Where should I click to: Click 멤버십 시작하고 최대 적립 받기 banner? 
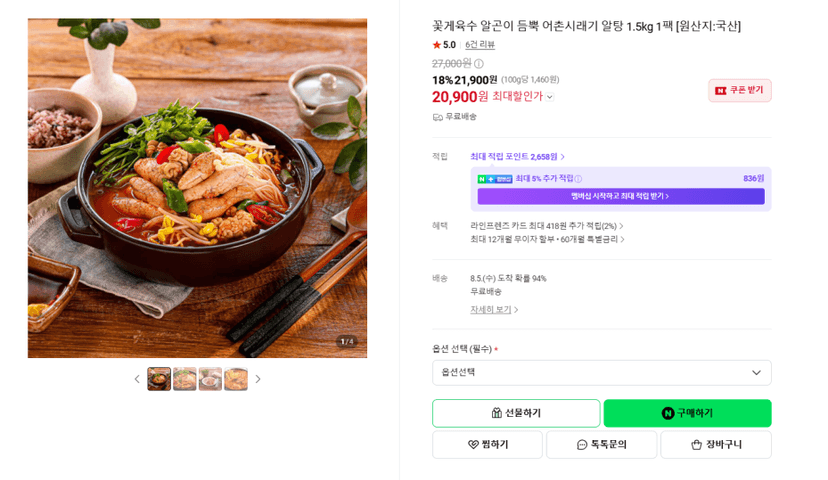click(620, 196)
